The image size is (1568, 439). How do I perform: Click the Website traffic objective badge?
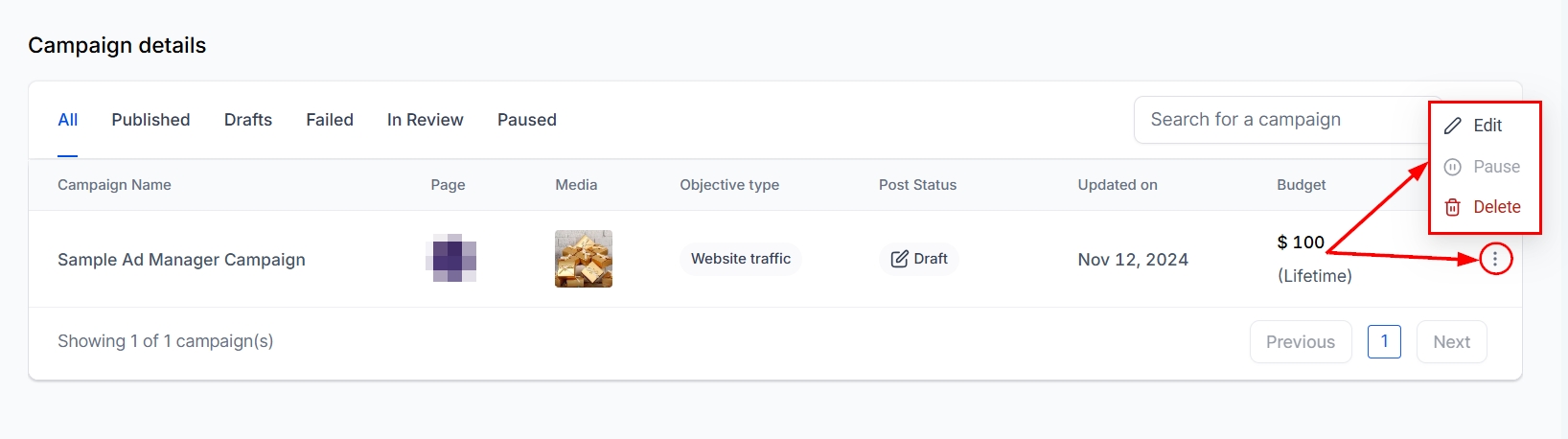click(741, 259)
